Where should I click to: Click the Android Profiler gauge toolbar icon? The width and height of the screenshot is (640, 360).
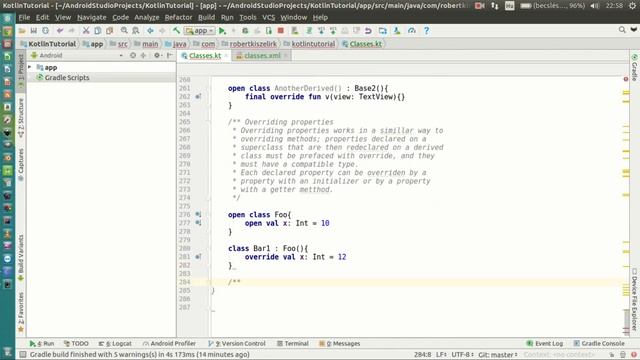point(411,31)
